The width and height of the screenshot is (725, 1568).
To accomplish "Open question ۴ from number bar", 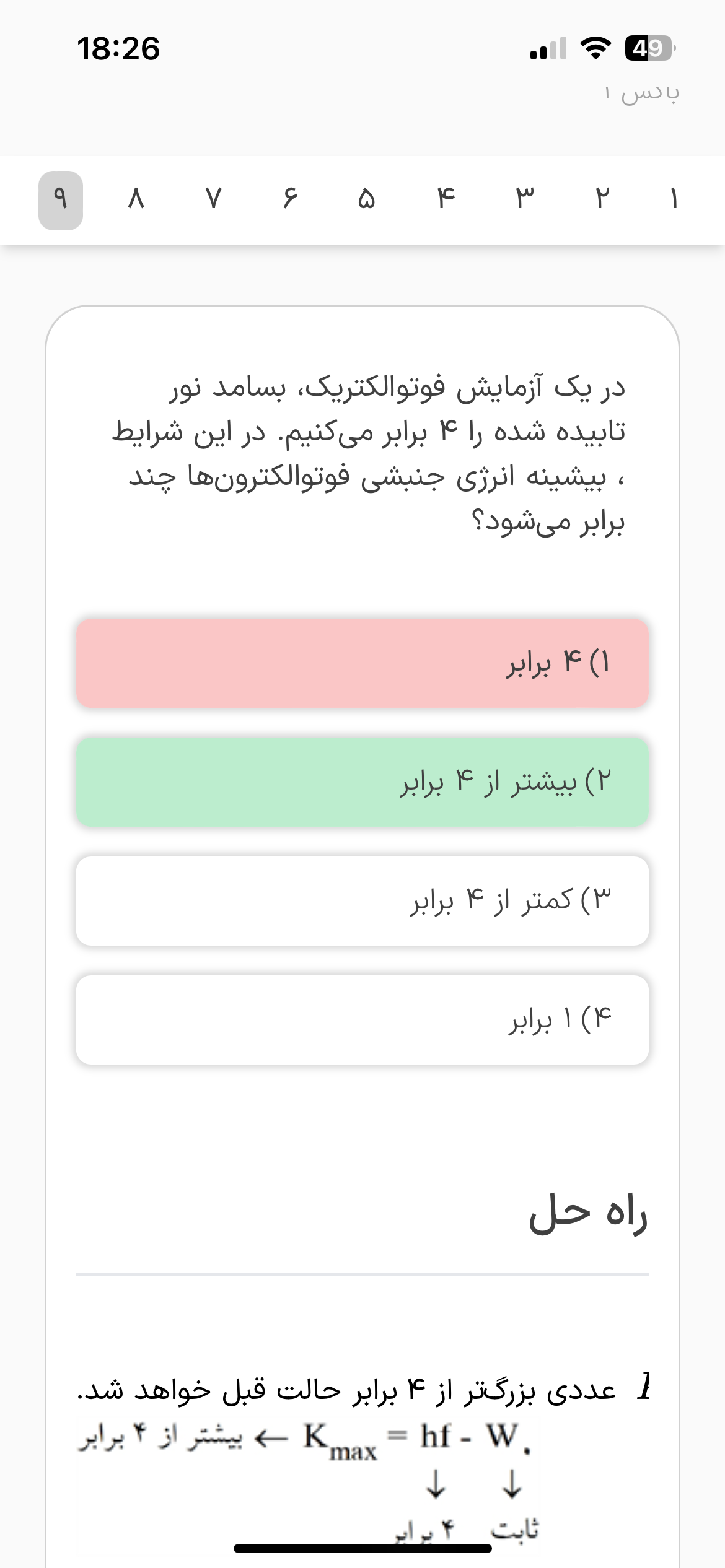I will (446, 199).
